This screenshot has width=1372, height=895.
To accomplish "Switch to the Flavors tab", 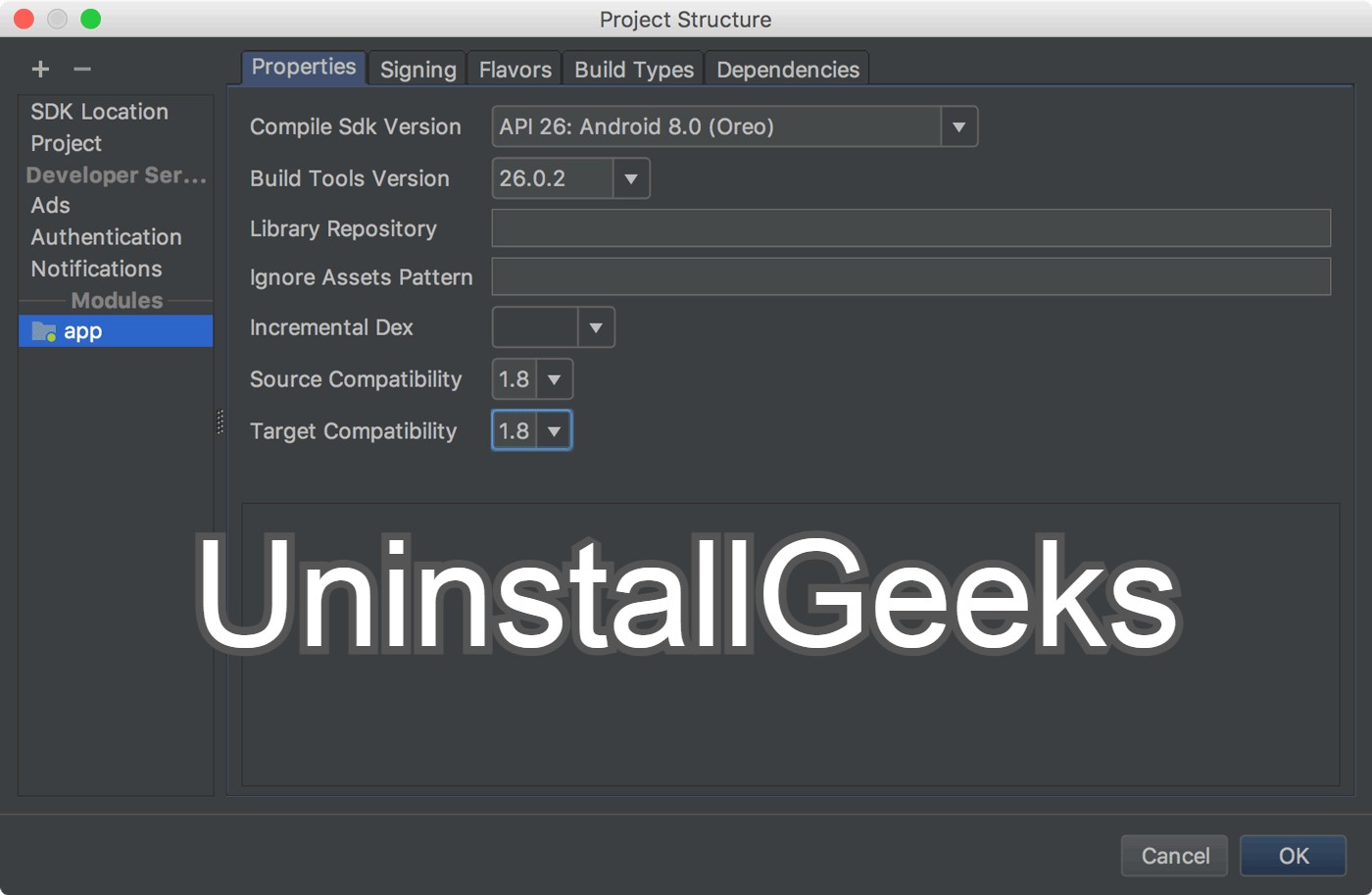I will tap(515, 70).
